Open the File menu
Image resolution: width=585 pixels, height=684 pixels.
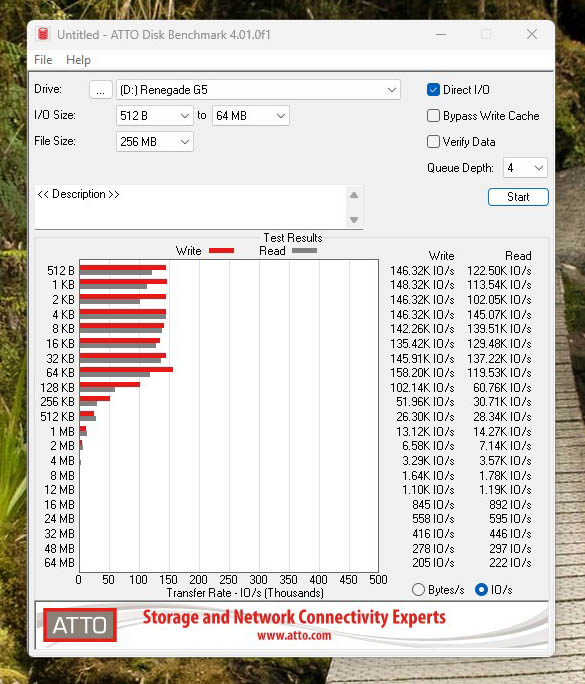tap(43, 60)
